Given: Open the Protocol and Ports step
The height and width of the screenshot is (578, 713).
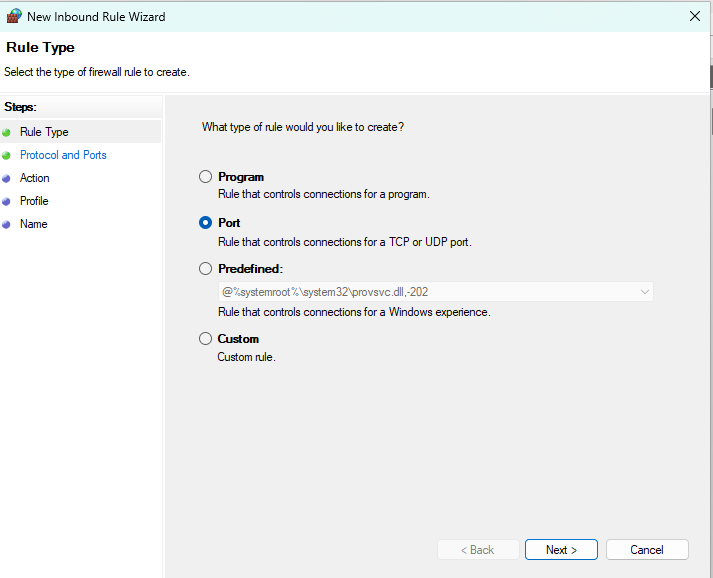Looking at the screenshot, I should (63, 155).
